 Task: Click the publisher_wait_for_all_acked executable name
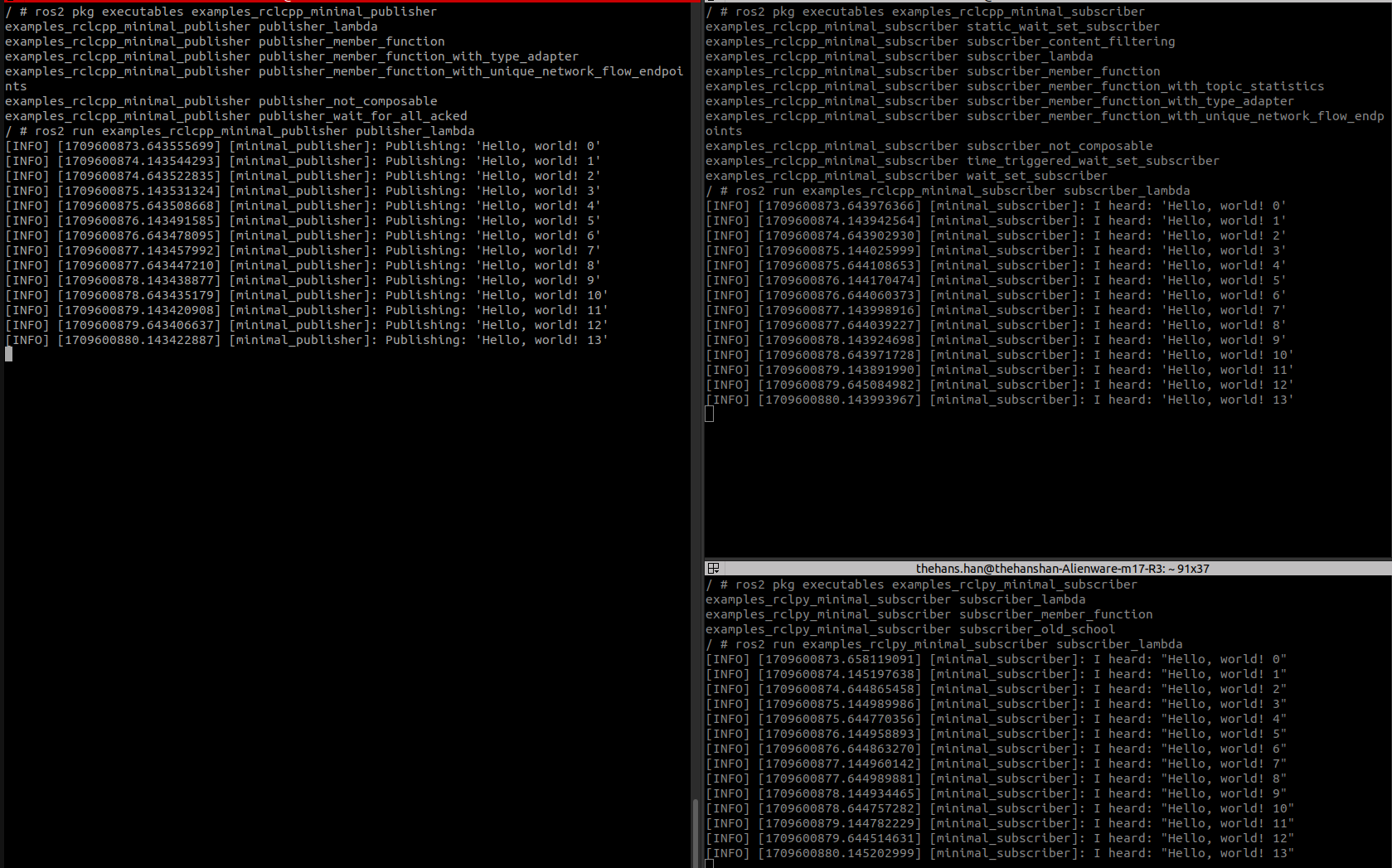(362, 116)
